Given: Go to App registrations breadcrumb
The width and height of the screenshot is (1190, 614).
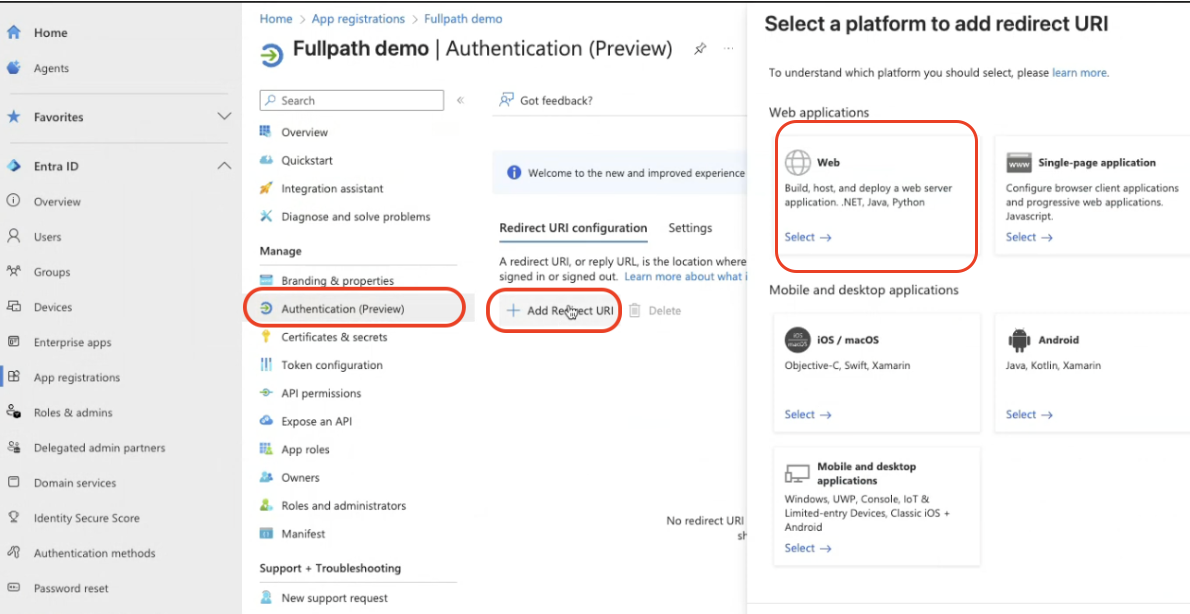Looking at the screenshot, I should 358,19.
